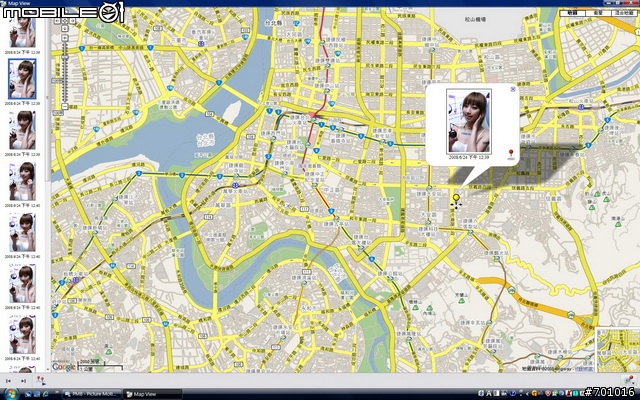Open the Windows Start orb
The image size is (640, 400).
(x=11, y=394)
